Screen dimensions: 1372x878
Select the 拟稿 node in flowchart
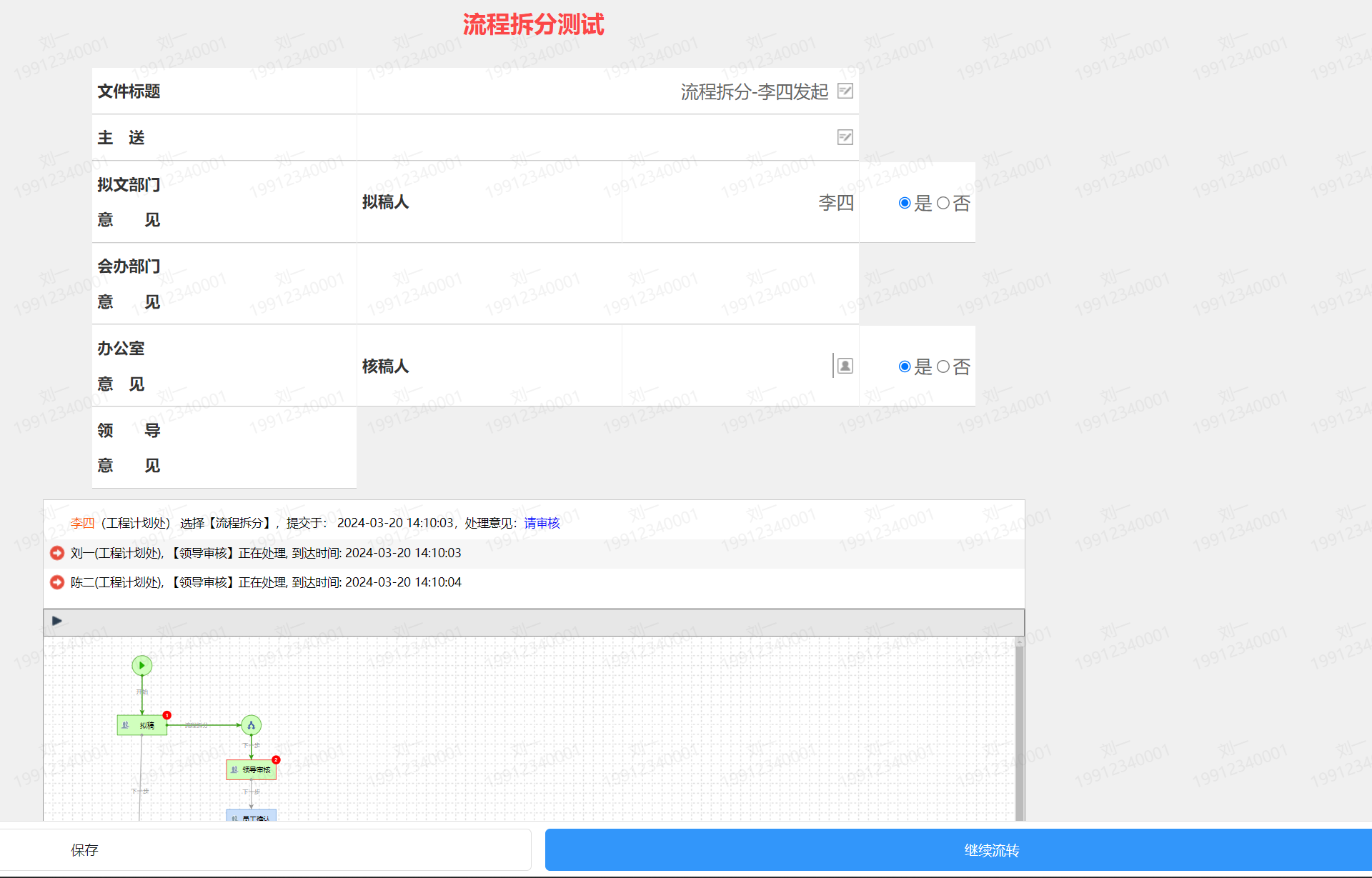point(141,725)
